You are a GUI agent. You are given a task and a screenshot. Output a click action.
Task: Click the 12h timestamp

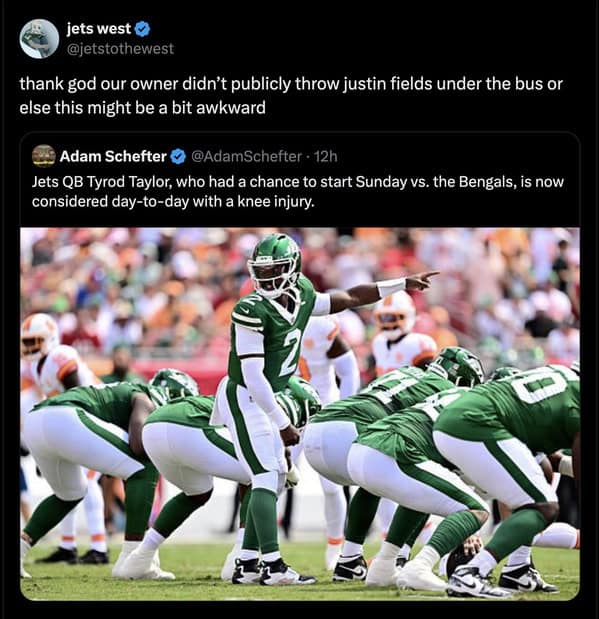click(326, 156)
